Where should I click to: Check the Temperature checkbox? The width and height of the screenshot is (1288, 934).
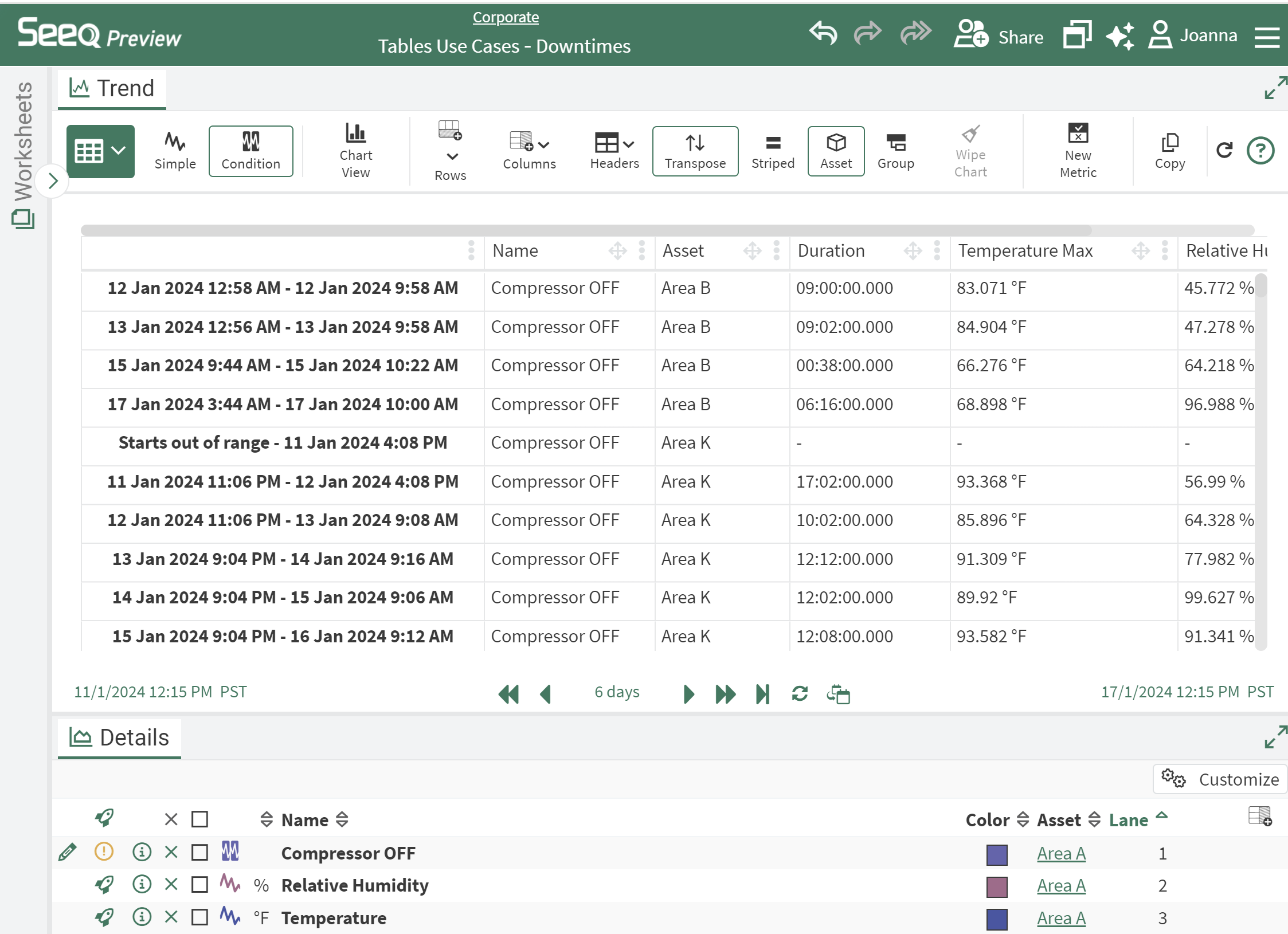coord(199,917)
